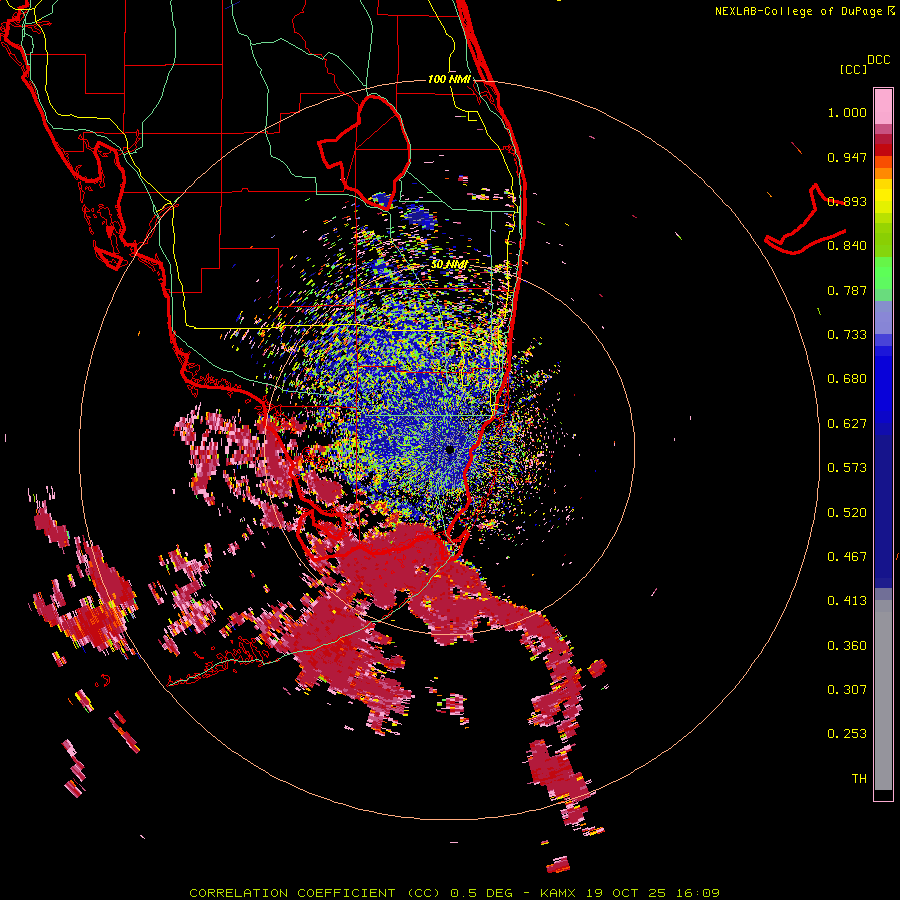900x900 pixels.
Task: Click the green segment of the color bar
Action: pos(883,273)
